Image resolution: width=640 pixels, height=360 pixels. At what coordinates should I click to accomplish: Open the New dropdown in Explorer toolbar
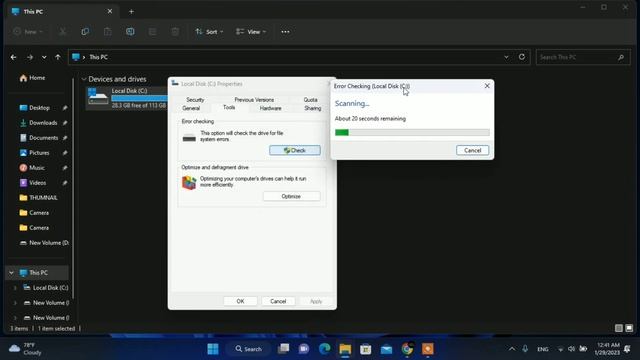pyautogui.click(x=28, y=31)
